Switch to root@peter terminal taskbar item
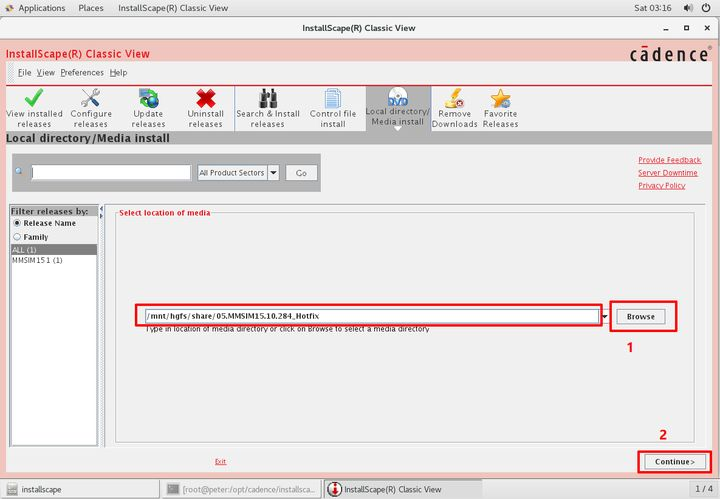720x499 pixels. [242, 489]
